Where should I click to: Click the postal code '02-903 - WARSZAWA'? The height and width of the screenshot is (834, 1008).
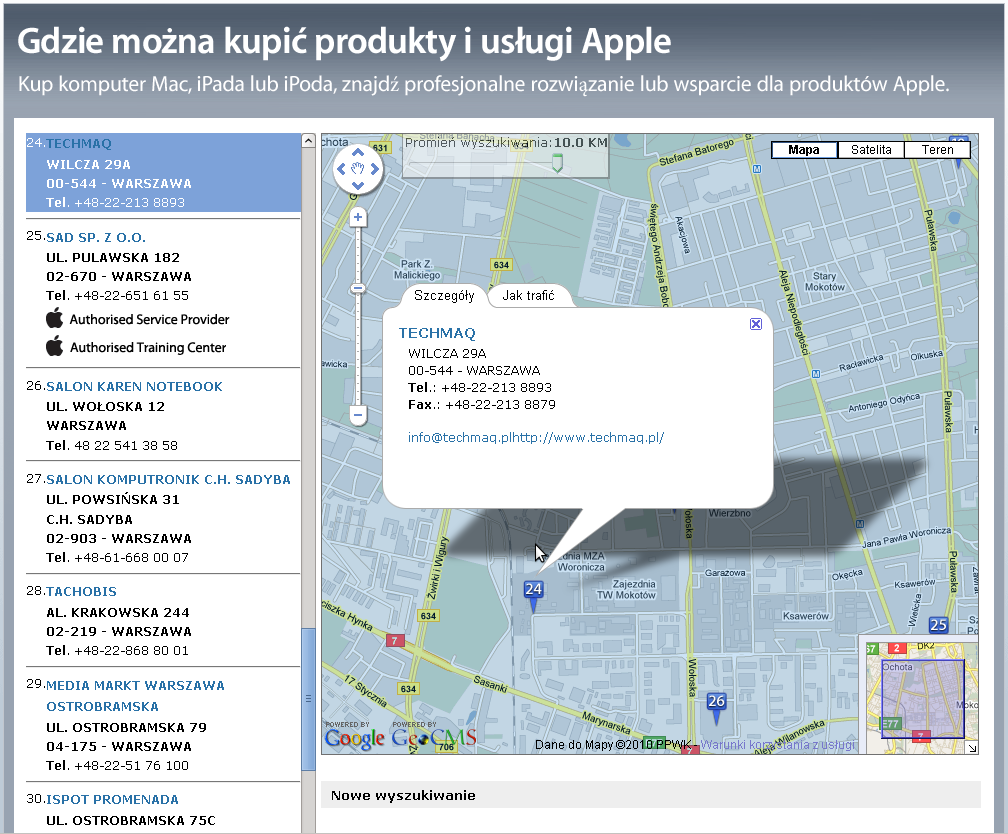[x=119, y=539]
